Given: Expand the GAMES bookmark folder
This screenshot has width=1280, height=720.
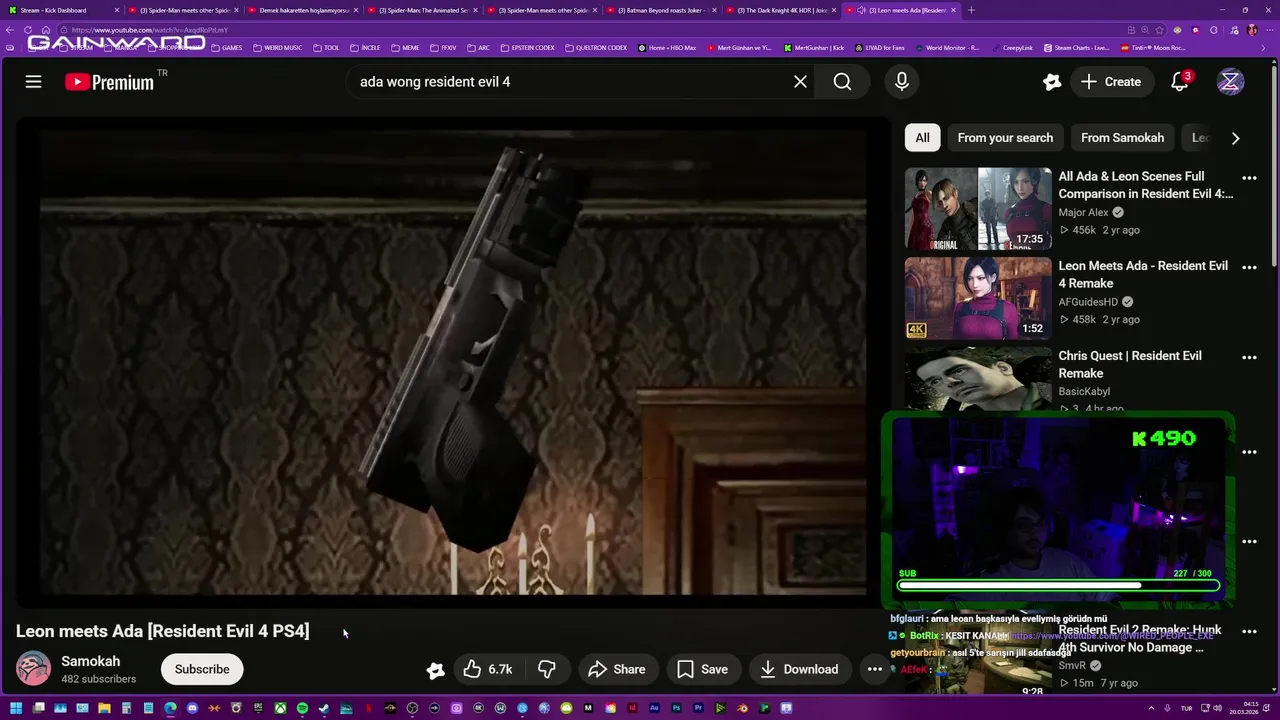Looking at the screenshot, I should tap(226, 47).
